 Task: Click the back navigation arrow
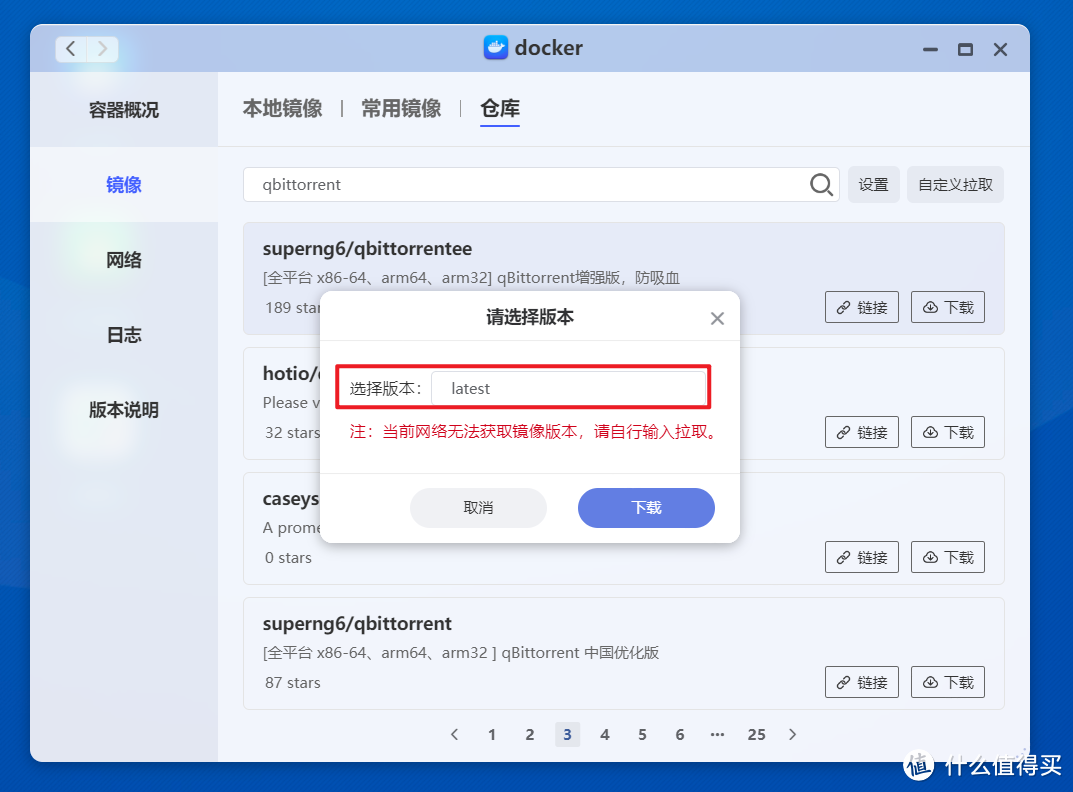(x=70, y=49)
